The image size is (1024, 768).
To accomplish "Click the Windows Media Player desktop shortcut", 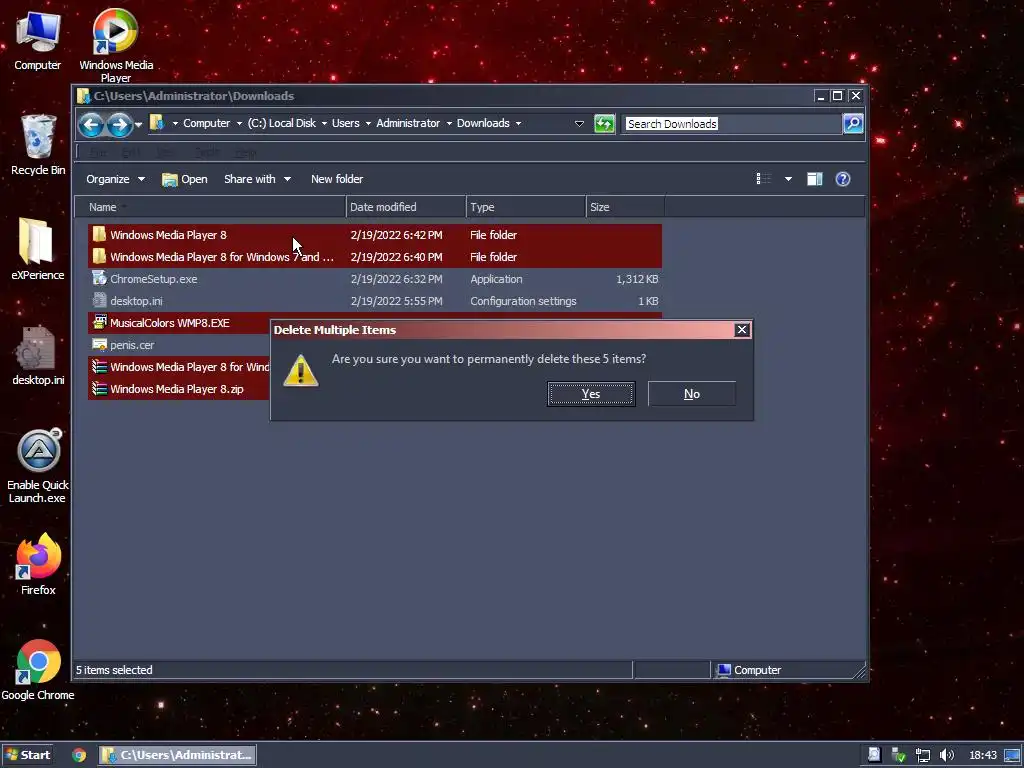I will click(x=116, y=46).
